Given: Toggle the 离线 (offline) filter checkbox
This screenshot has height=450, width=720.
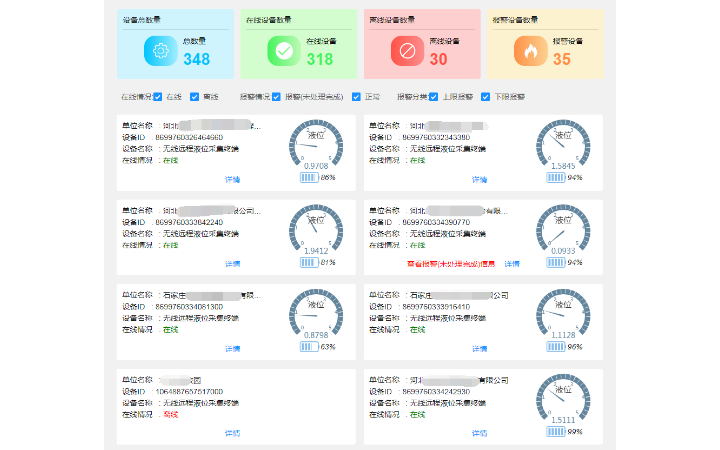Looking at the screenshot, I should click(194, 97).
